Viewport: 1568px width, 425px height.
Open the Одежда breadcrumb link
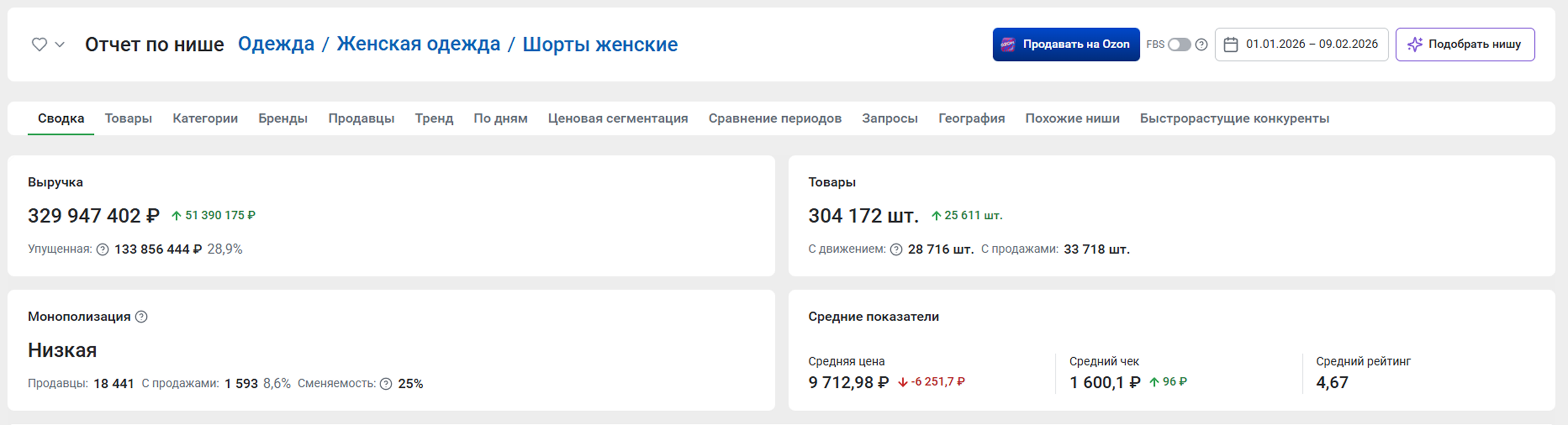point(276,45)
